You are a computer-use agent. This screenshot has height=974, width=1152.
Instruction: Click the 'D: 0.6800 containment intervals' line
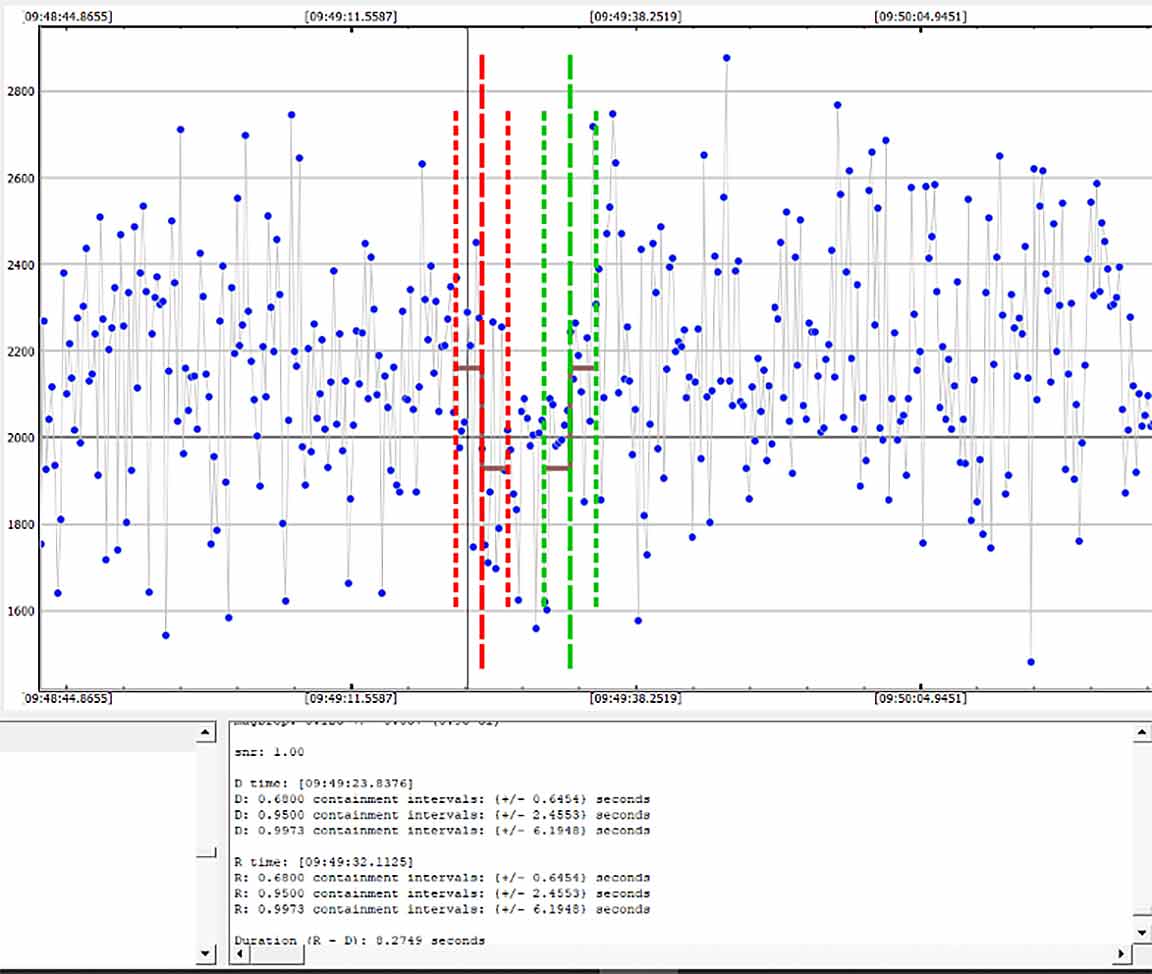[x=442, y=799]
